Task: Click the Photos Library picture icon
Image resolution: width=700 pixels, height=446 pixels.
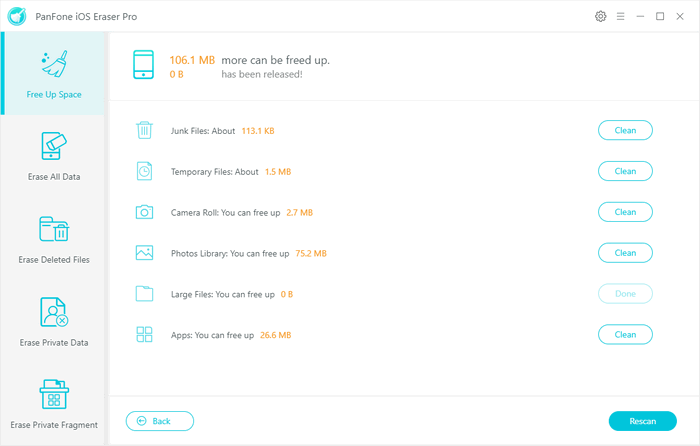Action: coord(144,253)
